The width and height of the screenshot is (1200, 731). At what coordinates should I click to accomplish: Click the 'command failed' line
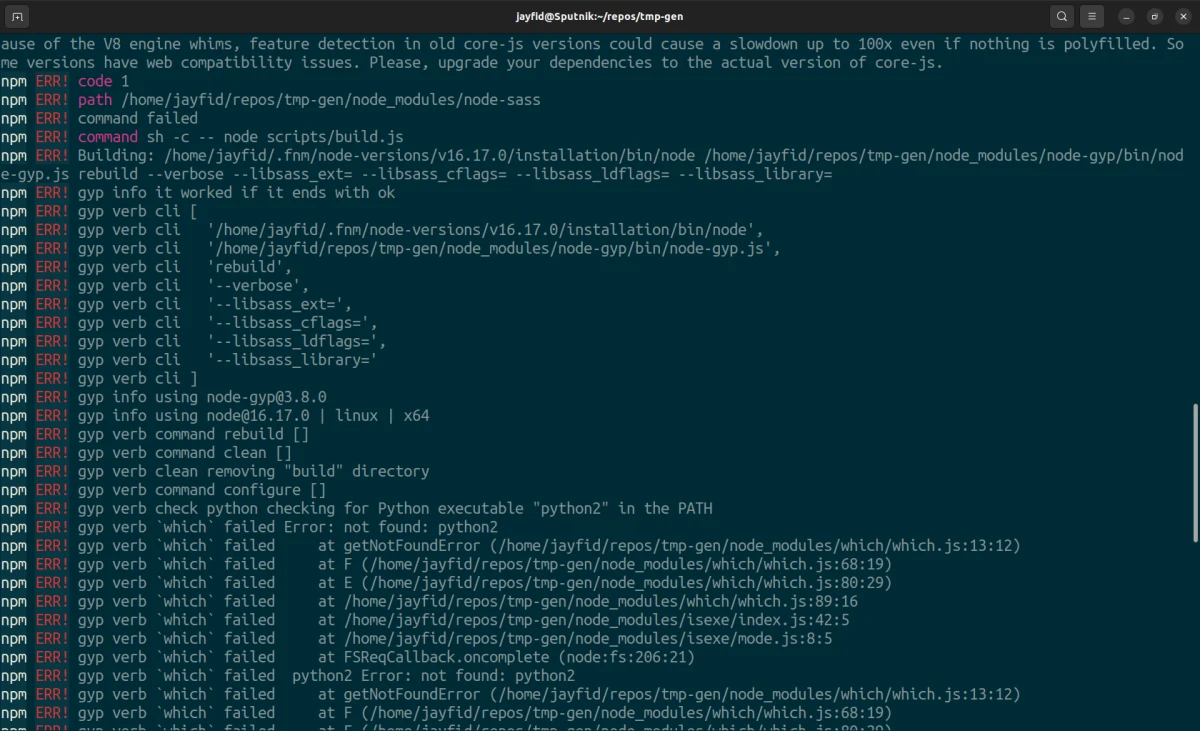99,118
